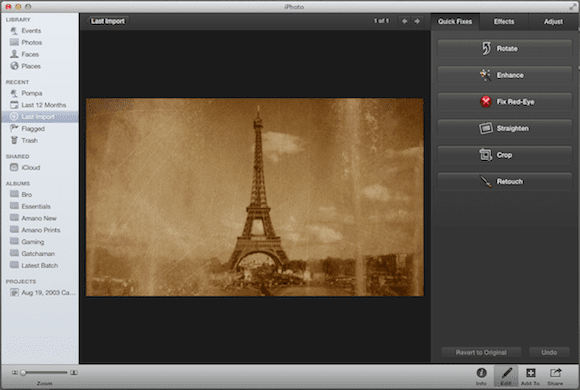Screen dimensions: 580x390
Task: Click Revert to Original button
Action: click(481, 352)
